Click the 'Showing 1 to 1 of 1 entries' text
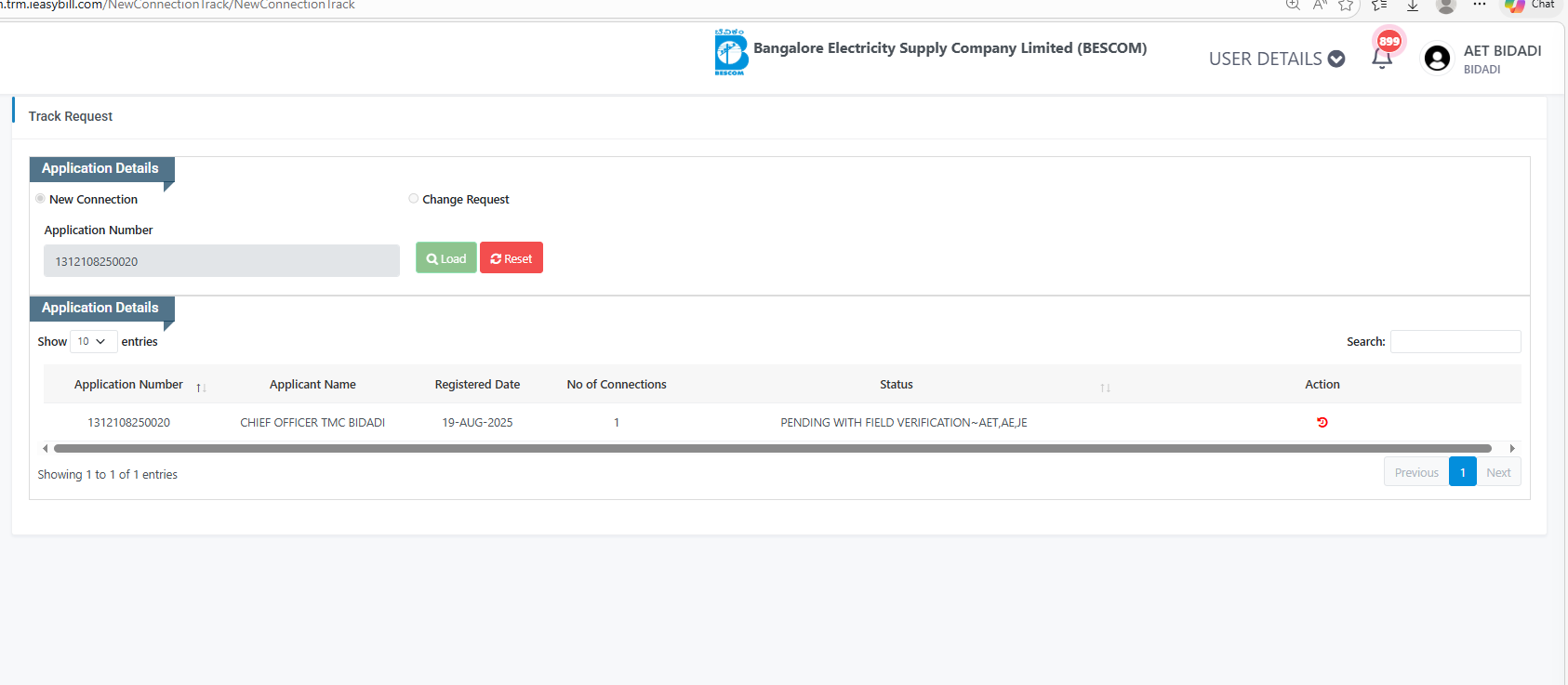This screenshot has width=1568, height=685. tap(108, 474)
